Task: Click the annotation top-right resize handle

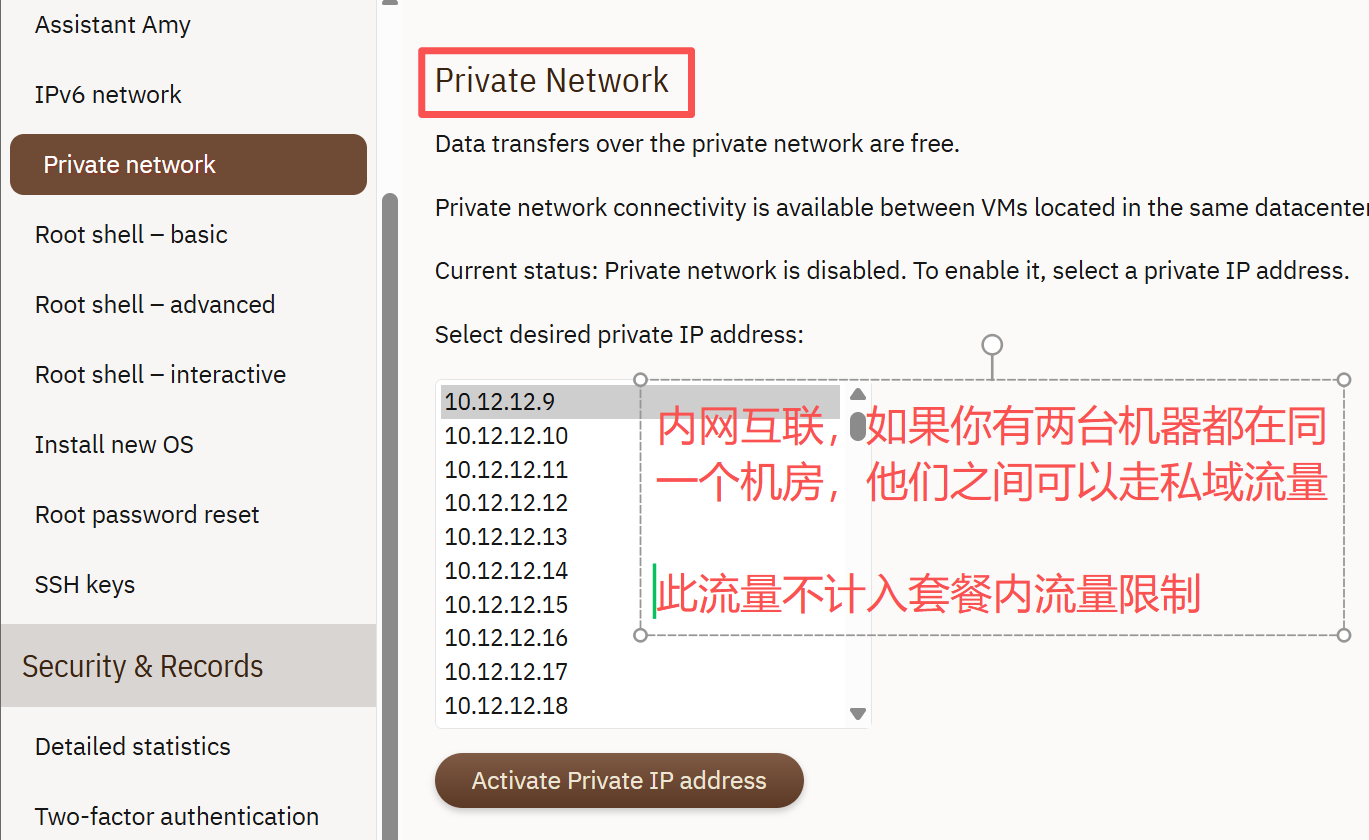Action: (1344, 380)
